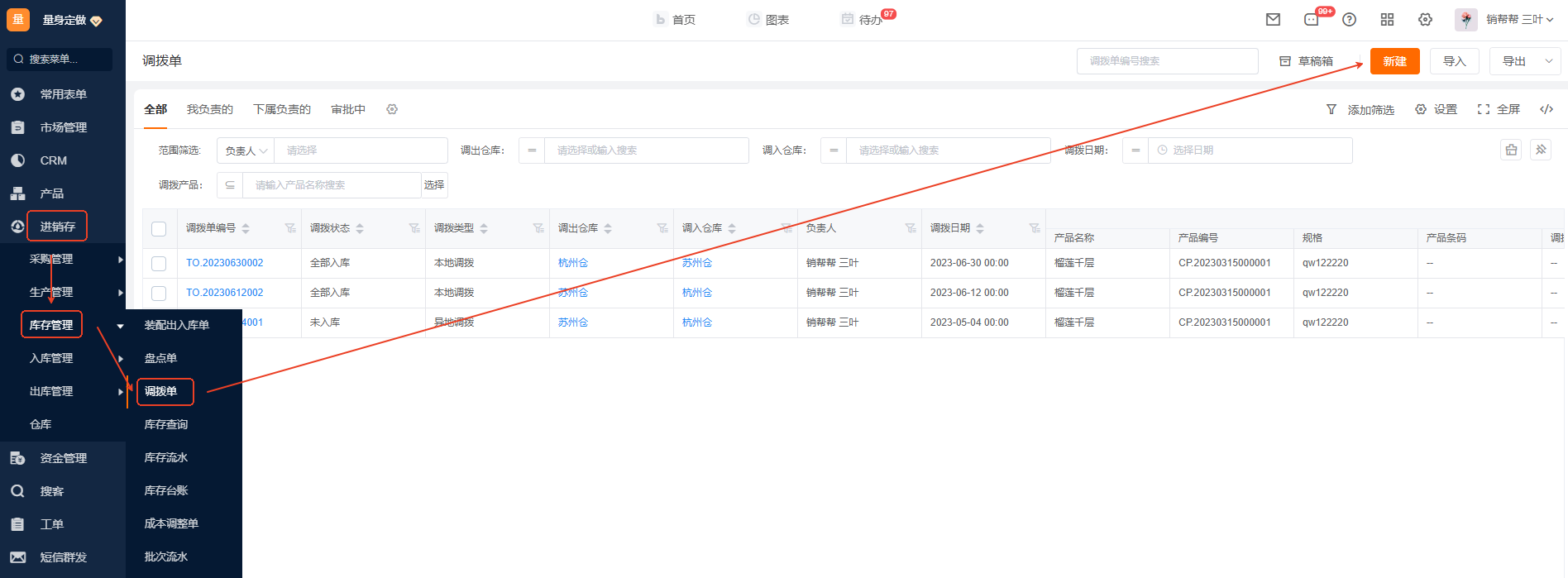This screenshot has height=578, width=1568.
Task: Click the 调拨单编号搜索 search field
Action: [1168, 61]
